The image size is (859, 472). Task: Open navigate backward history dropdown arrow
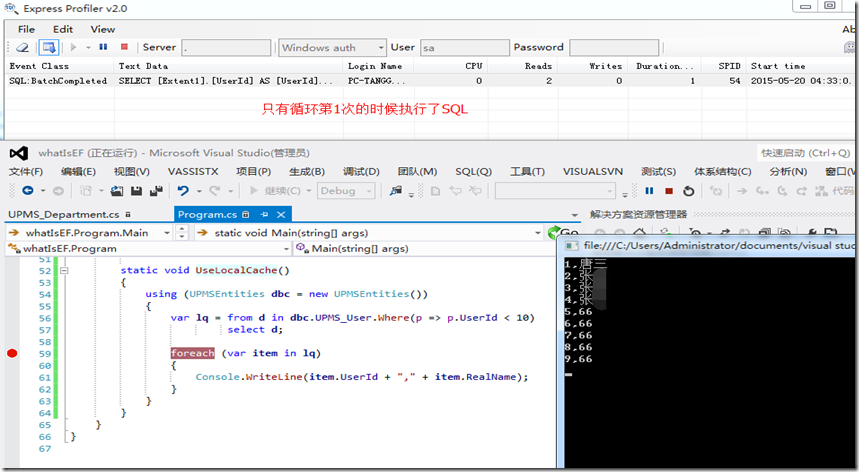43,191
